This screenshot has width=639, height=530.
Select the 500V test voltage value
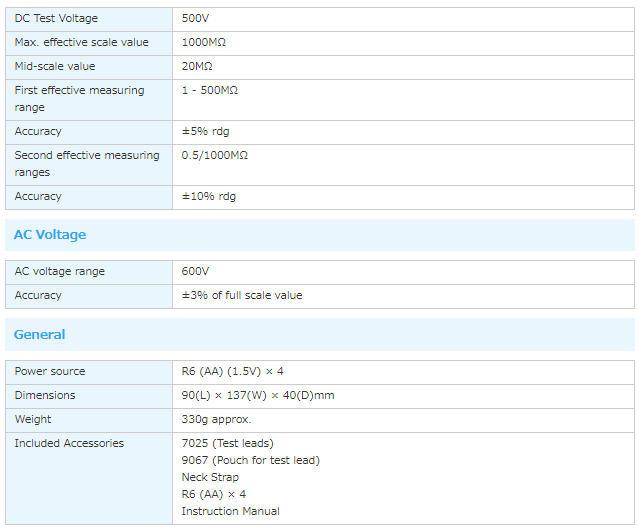(x=196, y=18)
